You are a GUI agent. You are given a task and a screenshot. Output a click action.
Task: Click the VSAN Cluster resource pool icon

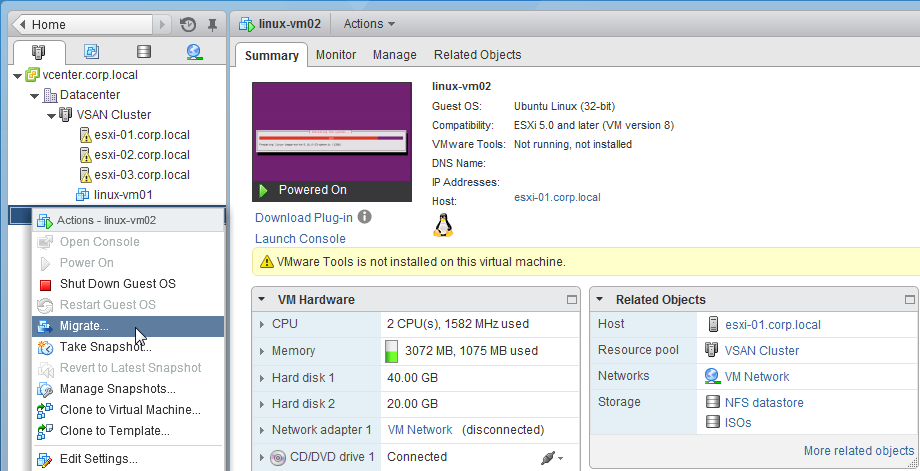pos(712,350)
